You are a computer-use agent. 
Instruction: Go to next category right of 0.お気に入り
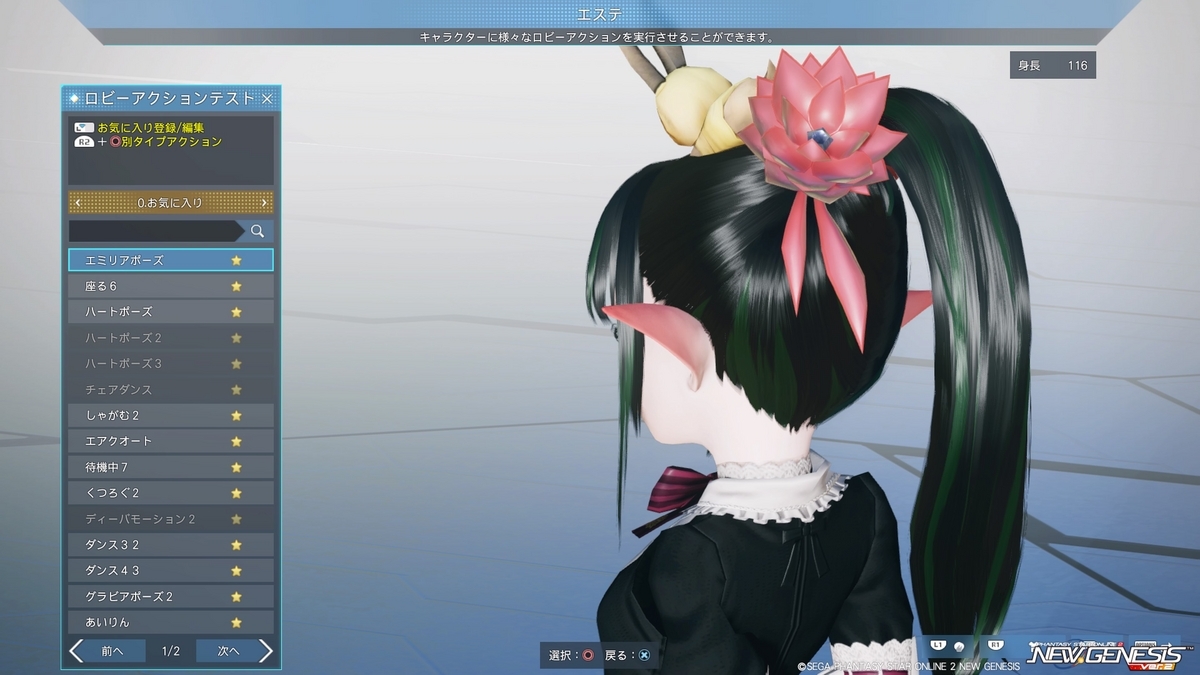click(x=264, y=203)
